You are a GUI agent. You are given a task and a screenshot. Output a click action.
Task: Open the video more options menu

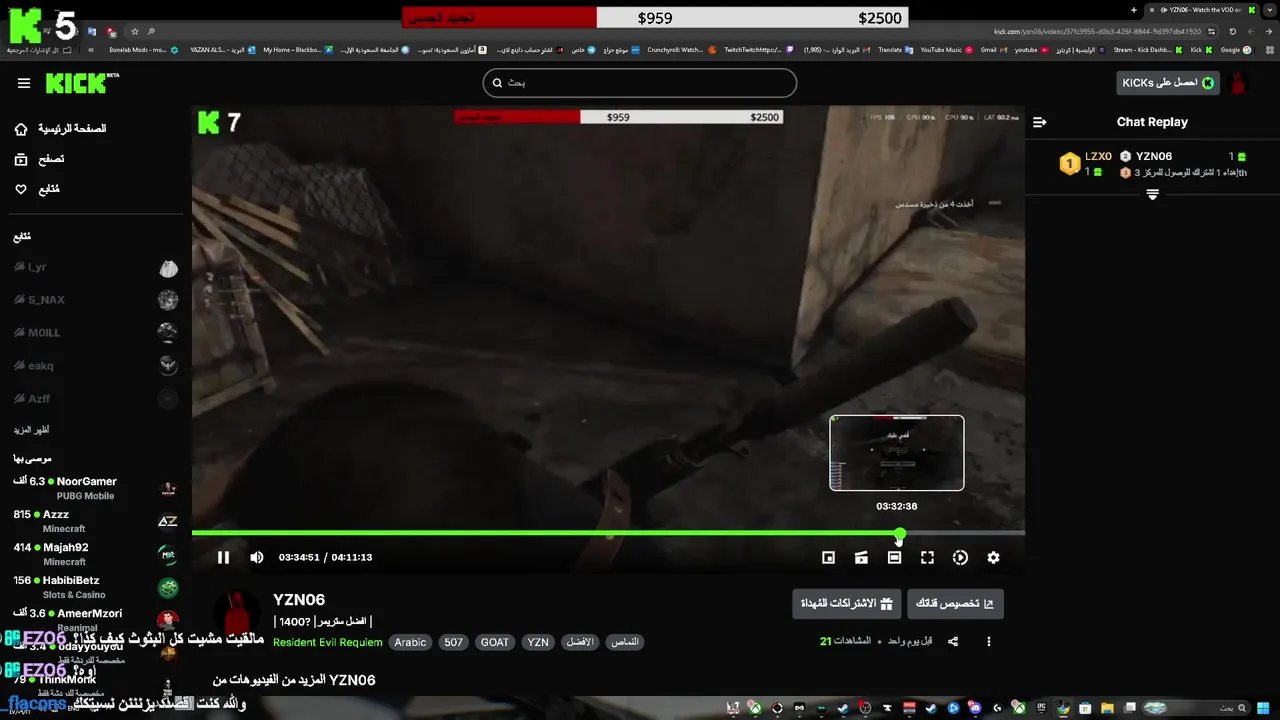tap(989, 642)
